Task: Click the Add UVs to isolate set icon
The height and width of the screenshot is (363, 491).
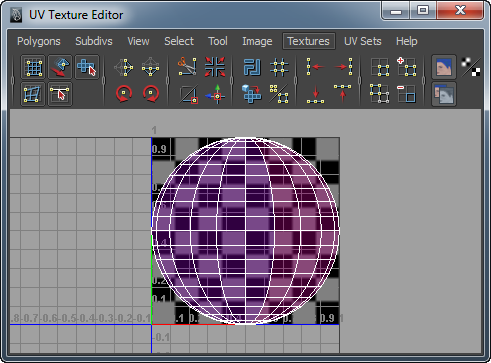Action: (x=407, y=67)
